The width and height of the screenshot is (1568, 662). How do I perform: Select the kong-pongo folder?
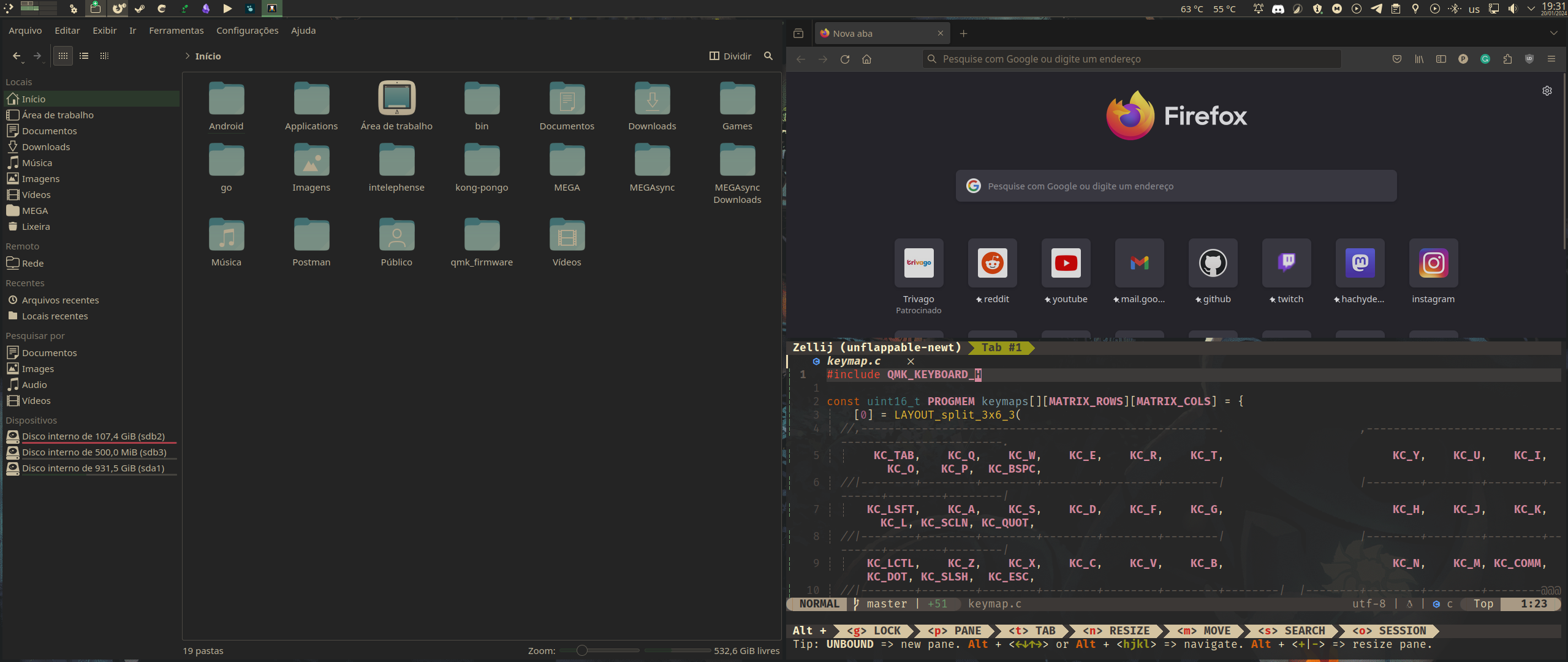click(x=482, y=168)
